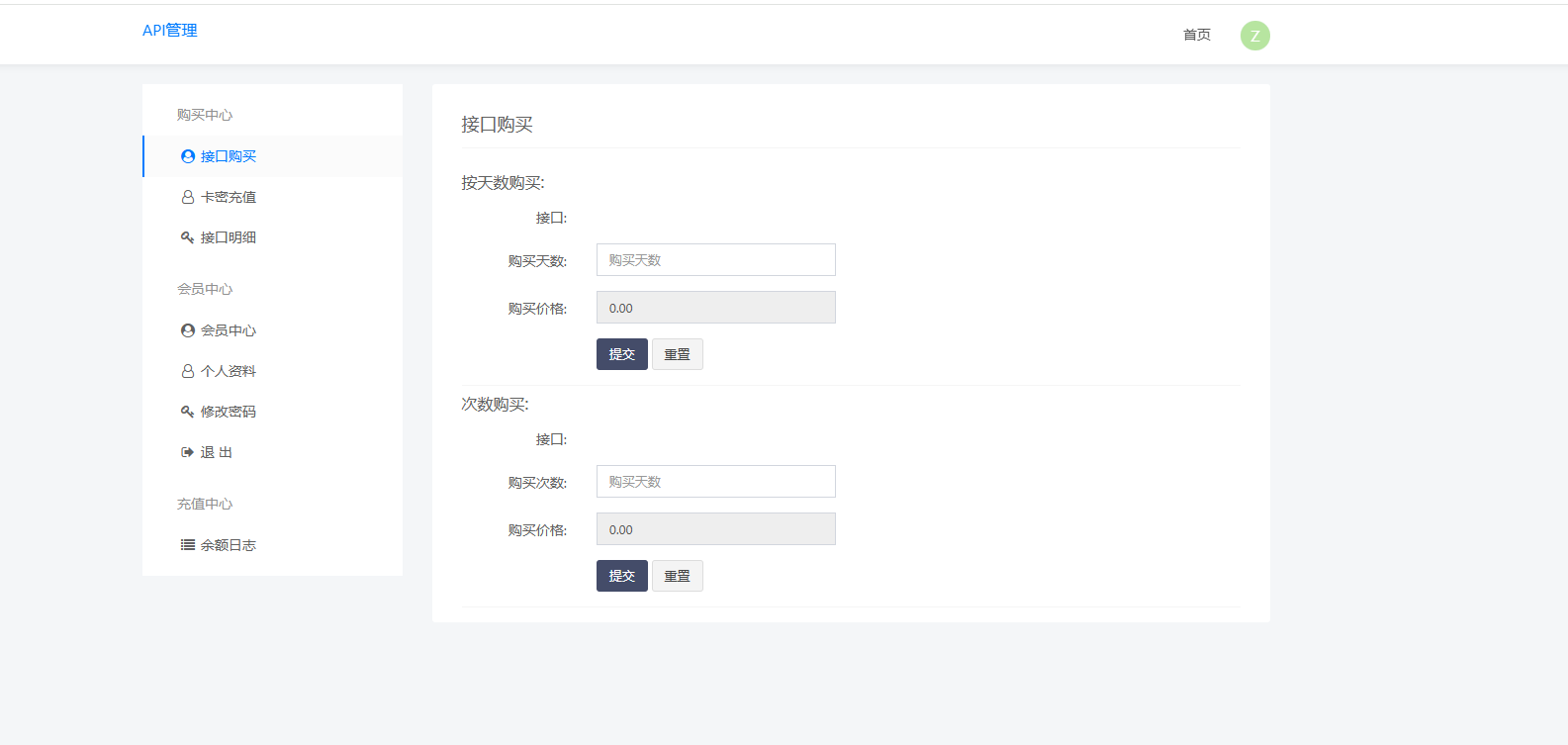Screen dimensions: 1568x745
Task: Click the key icon beside 修改密码
Action: click(x=187, y=412)
